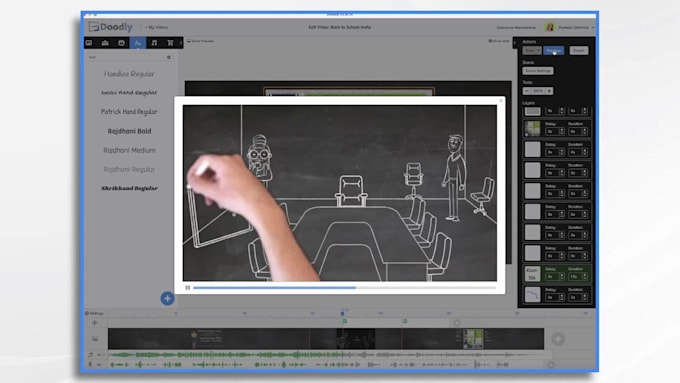Click the Export button
This screenshot has width=680, height=383.
(x=579, y=50)
